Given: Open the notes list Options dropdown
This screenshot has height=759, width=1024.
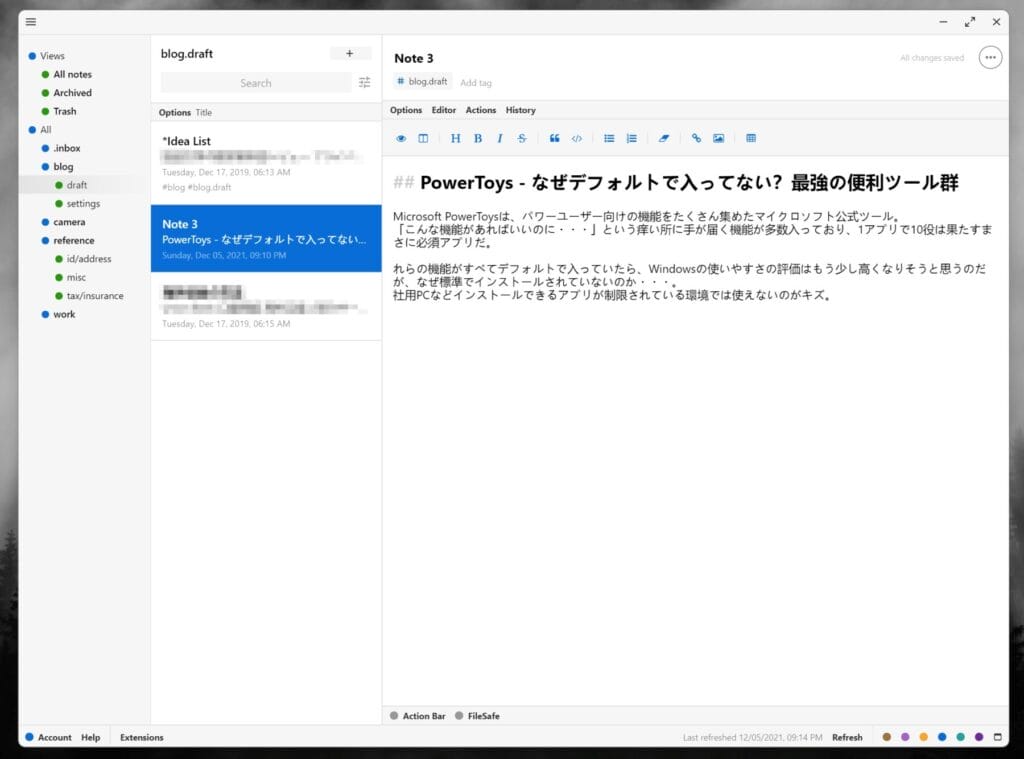Looking at the screenshot, I should (x=175, y=112).
